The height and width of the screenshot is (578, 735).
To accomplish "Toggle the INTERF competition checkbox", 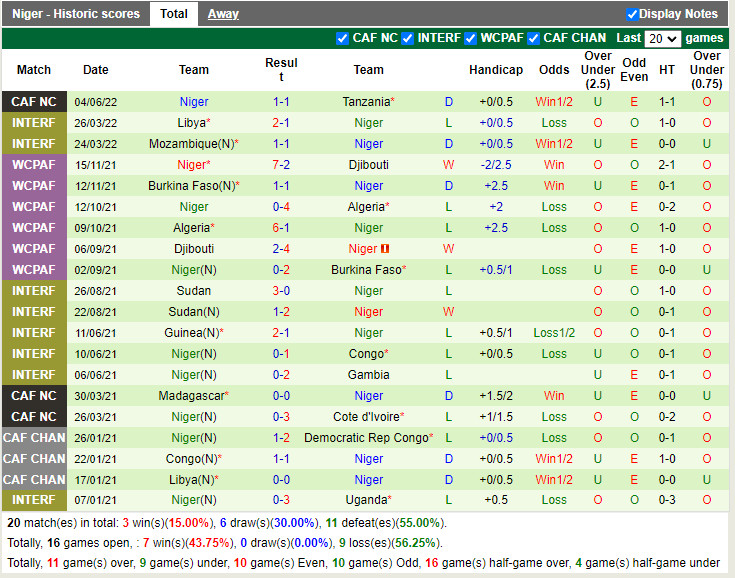I will [x=408, y=38].
